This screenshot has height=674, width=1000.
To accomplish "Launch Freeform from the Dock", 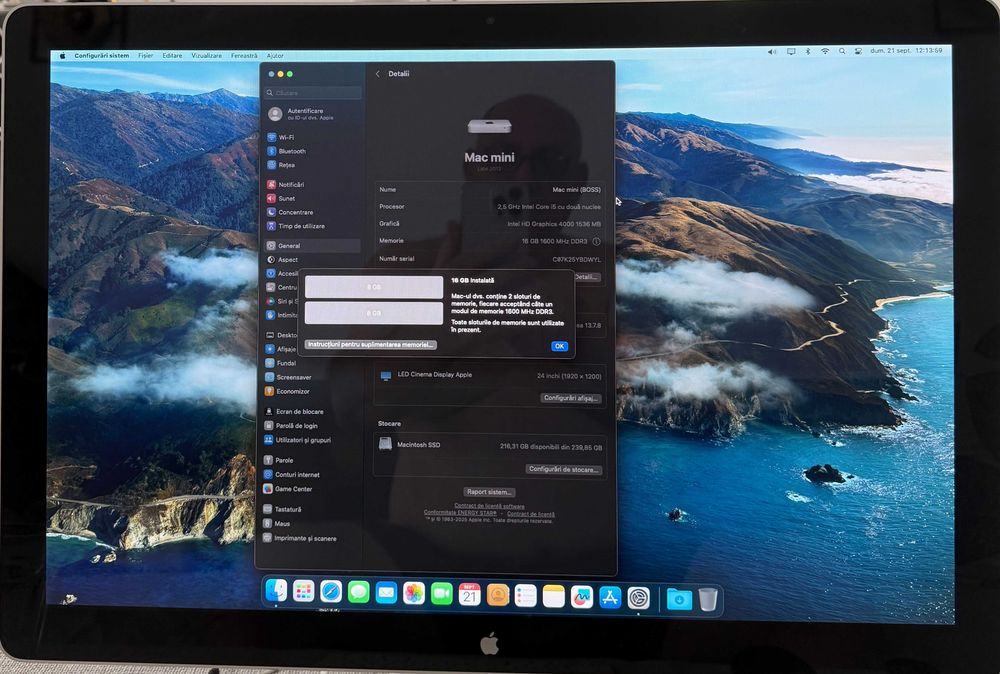I will coord(582,597).
